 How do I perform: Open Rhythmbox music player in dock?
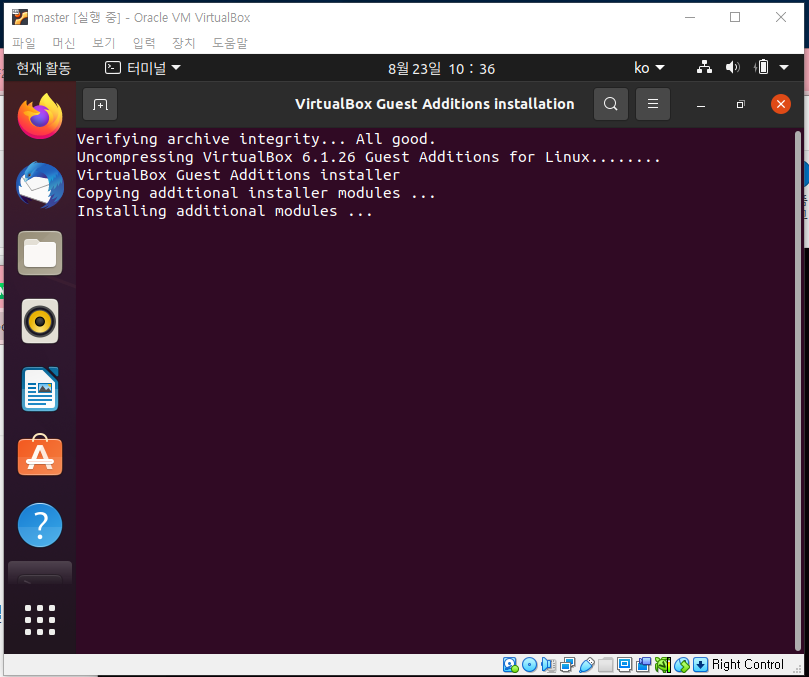(x=40, y=321)
